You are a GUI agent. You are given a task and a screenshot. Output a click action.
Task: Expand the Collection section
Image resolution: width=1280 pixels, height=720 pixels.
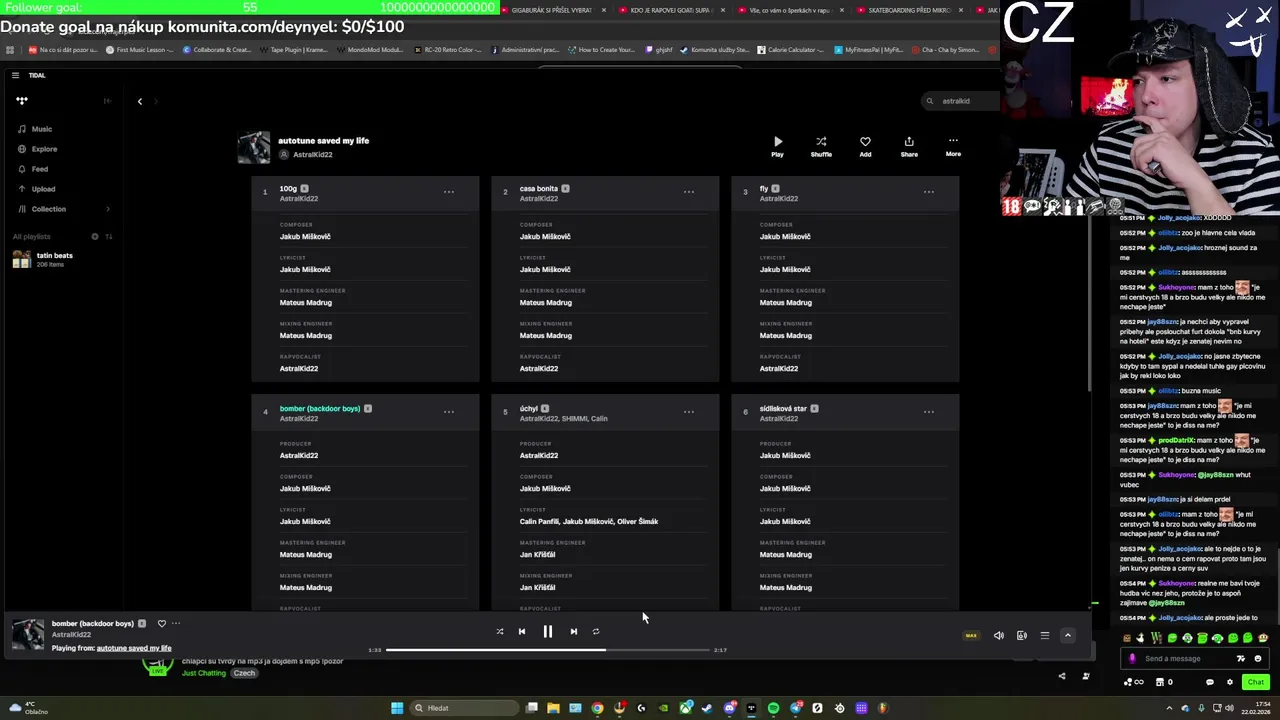(x=108, y=209)
